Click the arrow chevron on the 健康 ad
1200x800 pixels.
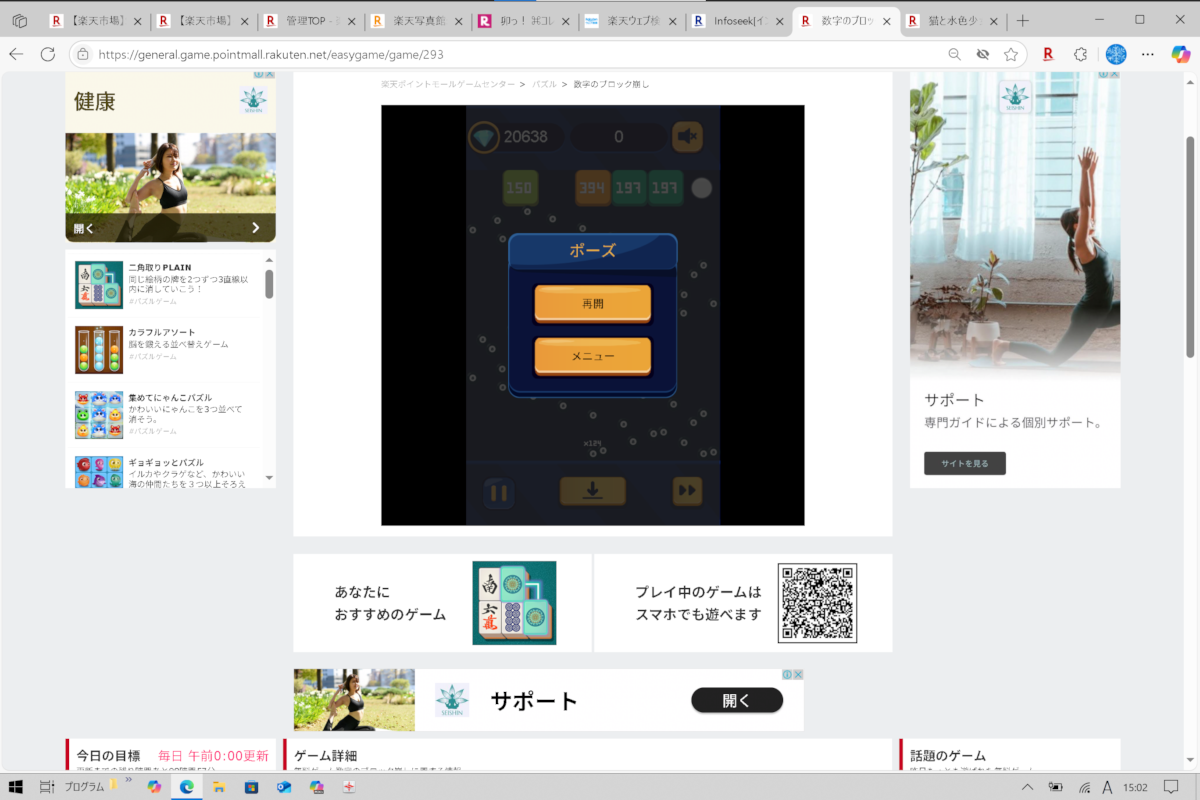[x=256, y=228]
